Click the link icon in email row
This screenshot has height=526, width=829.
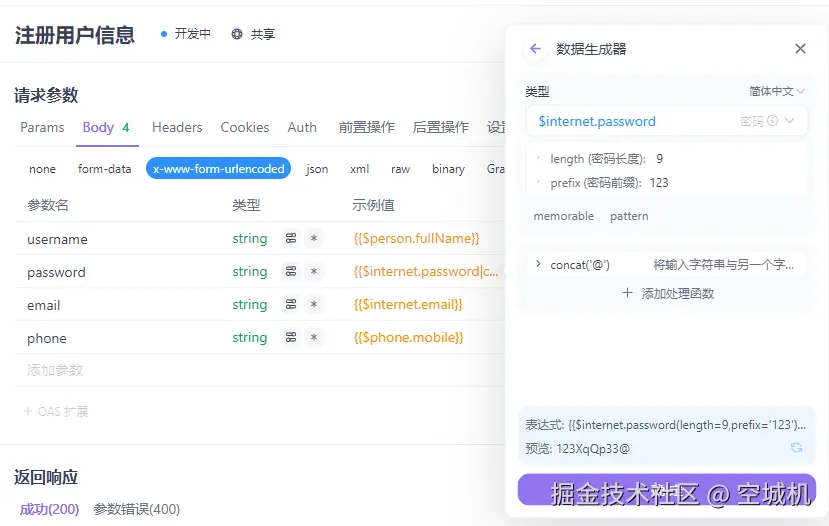click(291, 304)
